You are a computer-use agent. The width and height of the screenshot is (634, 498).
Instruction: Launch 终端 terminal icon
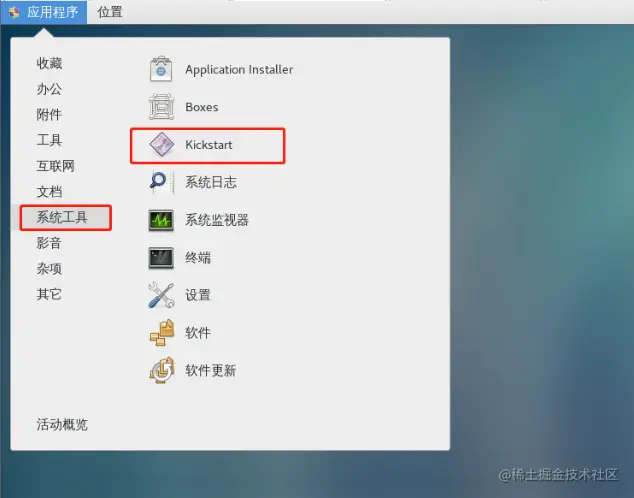161,257
